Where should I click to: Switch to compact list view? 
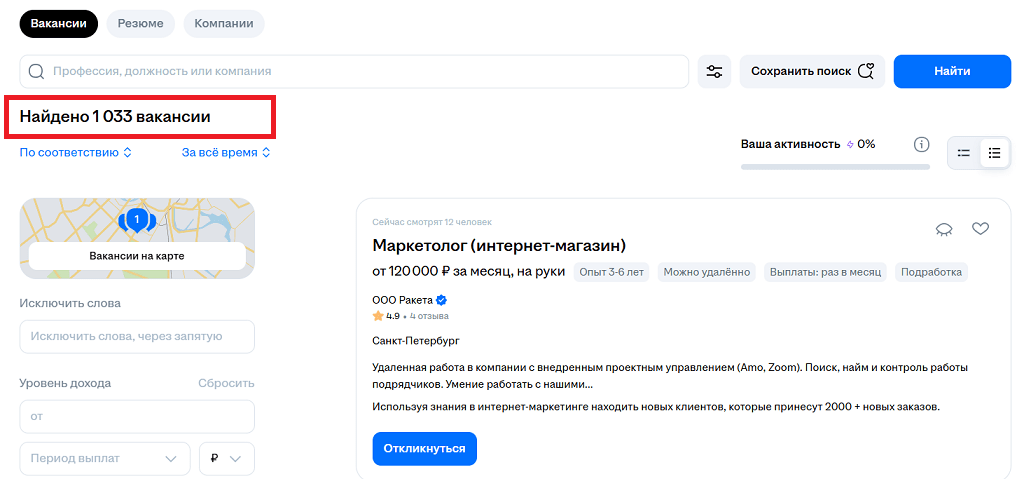[964, 153]
